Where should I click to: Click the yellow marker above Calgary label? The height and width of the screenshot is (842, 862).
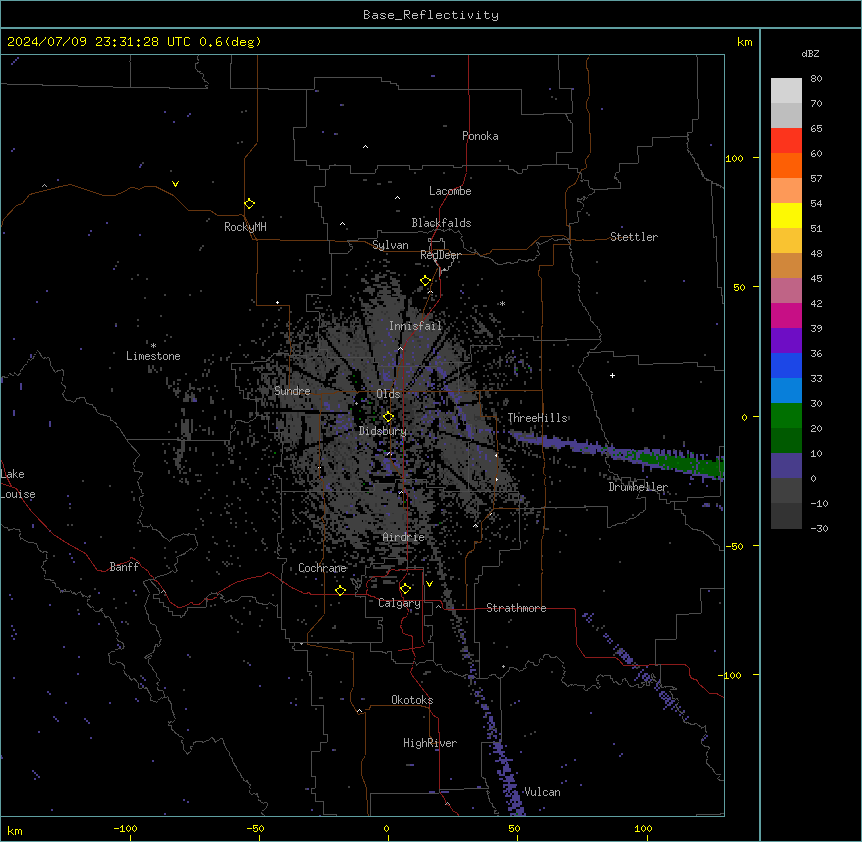pos(405,589)
